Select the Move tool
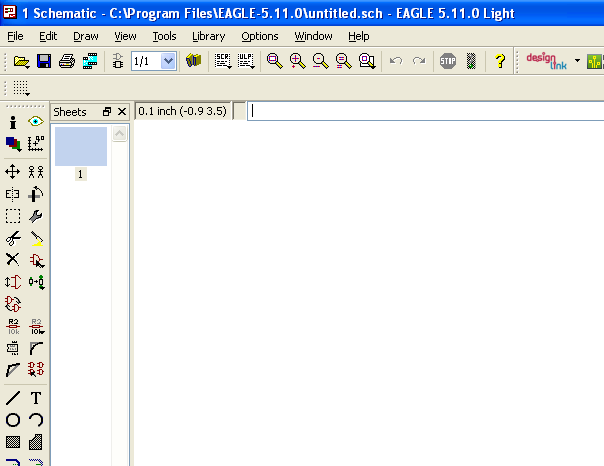 pyautogui.click(x=13, y=171)
